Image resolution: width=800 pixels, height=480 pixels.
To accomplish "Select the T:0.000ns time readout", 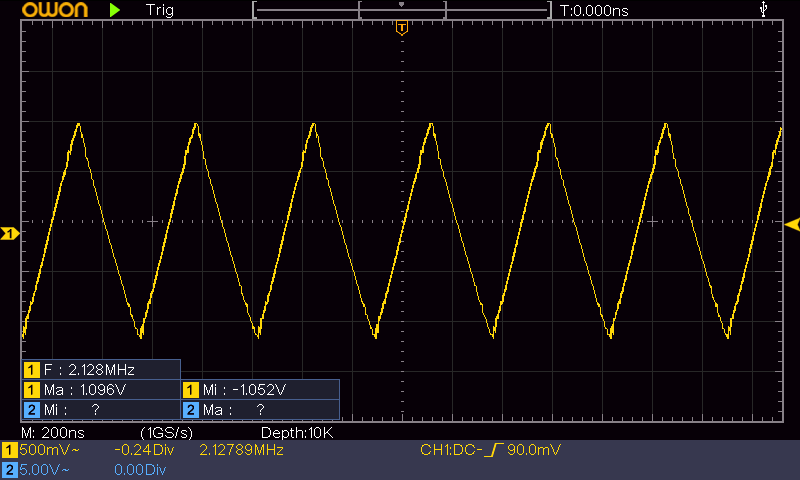I will point(594,11).
